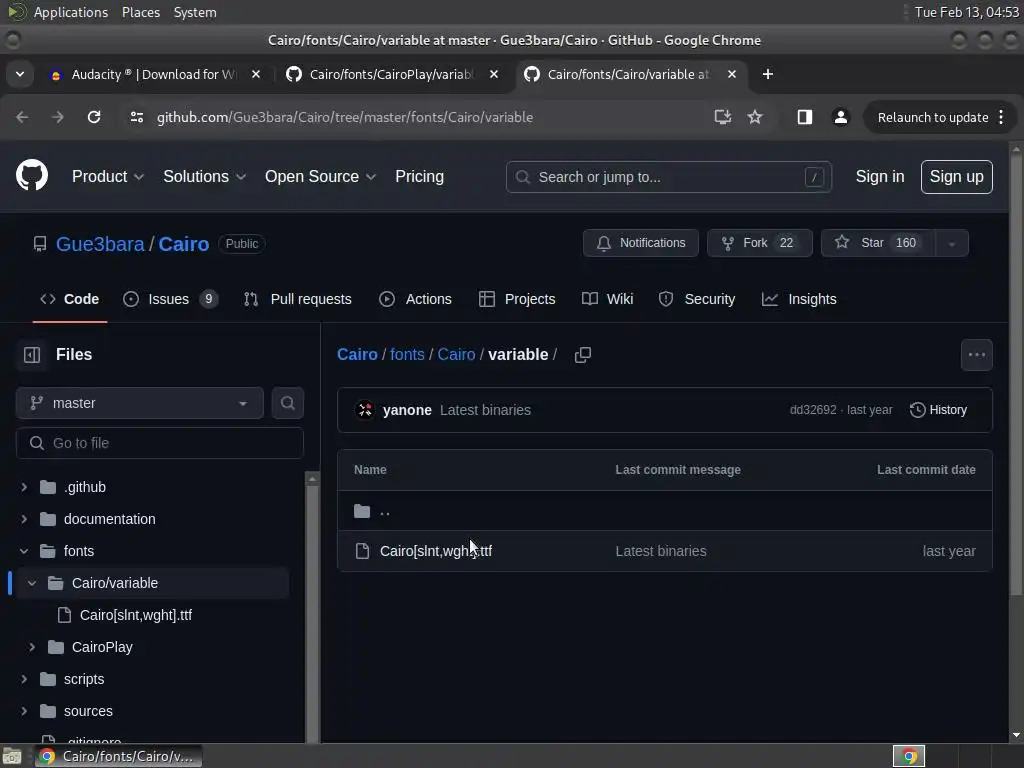Close the CairoPlay/variable tab
The height and width of the screenshot is (768, 1024).
[x=494, y=74]
